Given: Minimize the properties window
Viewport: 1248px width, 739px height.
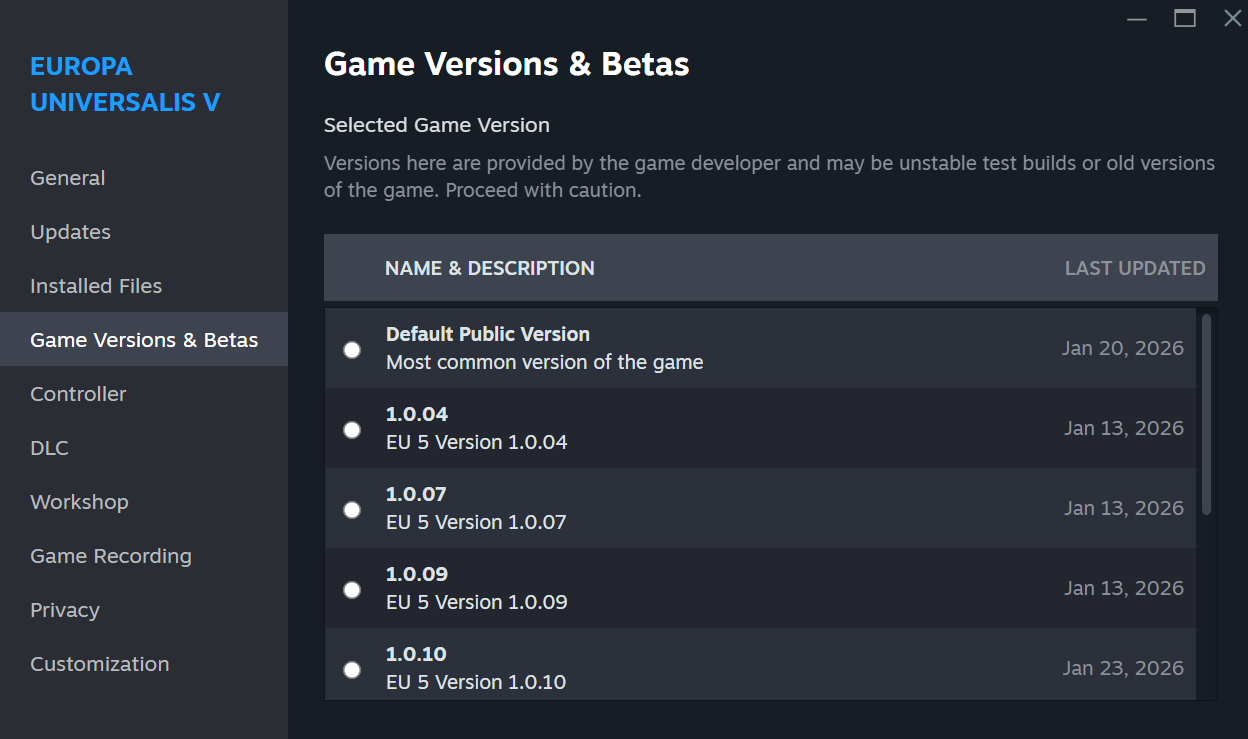Looking at the screenshot, I should 1136,18.
